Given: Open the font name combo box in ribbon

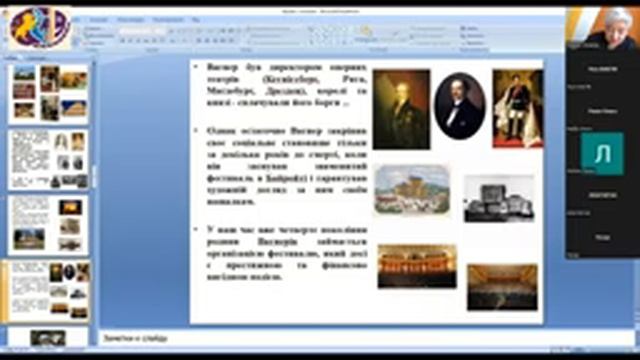Looking at the screenshot, I should point(136,31).
